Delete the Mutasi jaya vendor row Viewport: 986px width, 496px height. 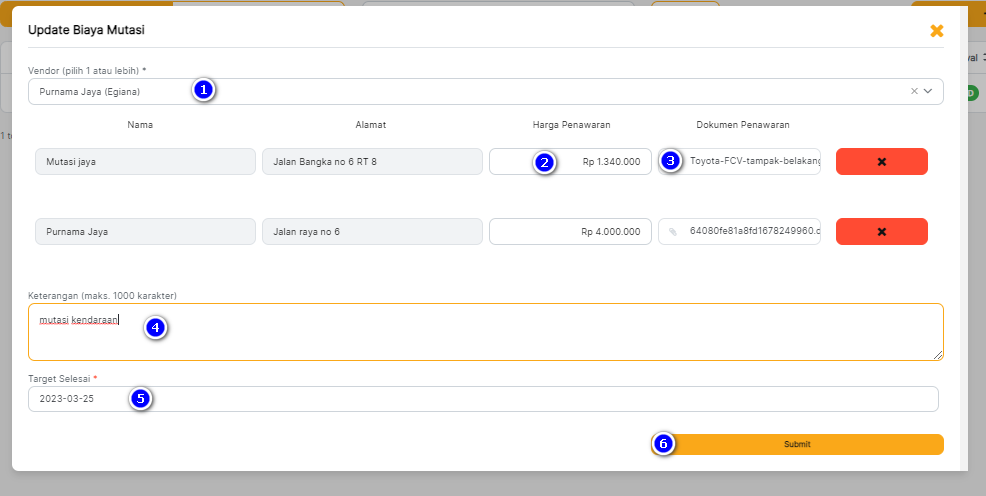point(881,162)
